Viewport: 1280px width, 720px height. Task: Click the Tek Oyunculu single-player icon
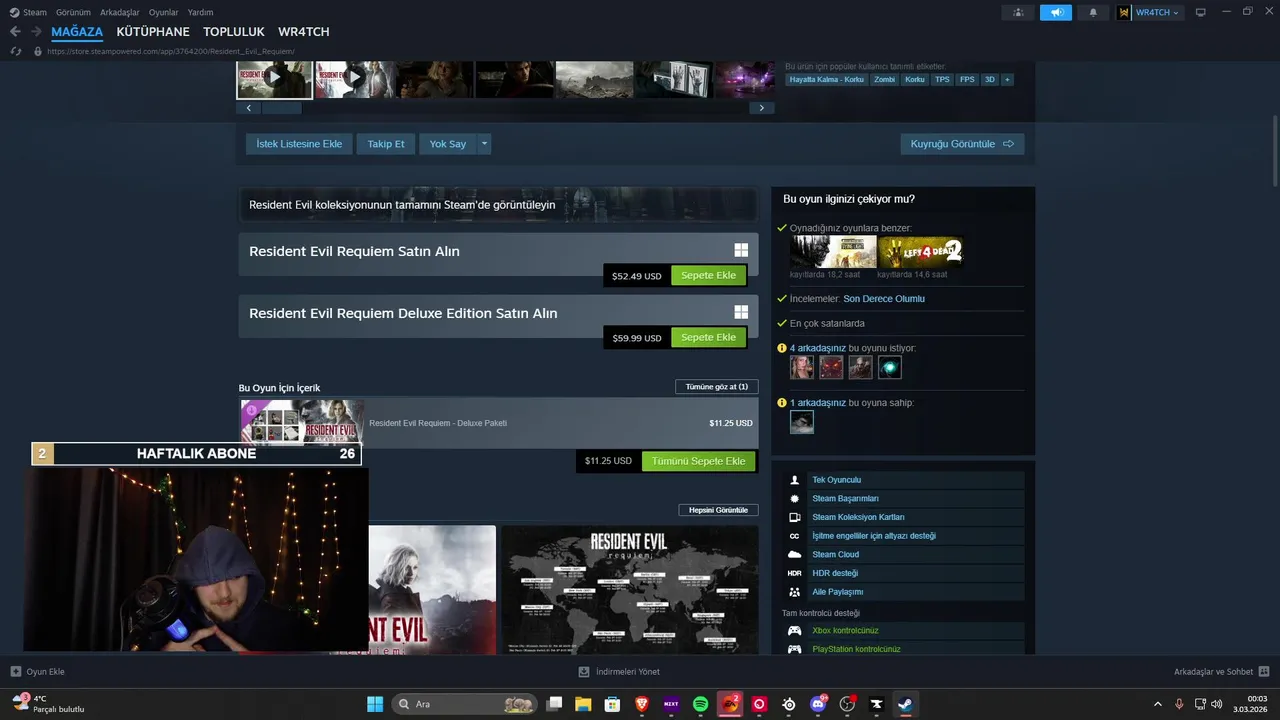point(794,480)
